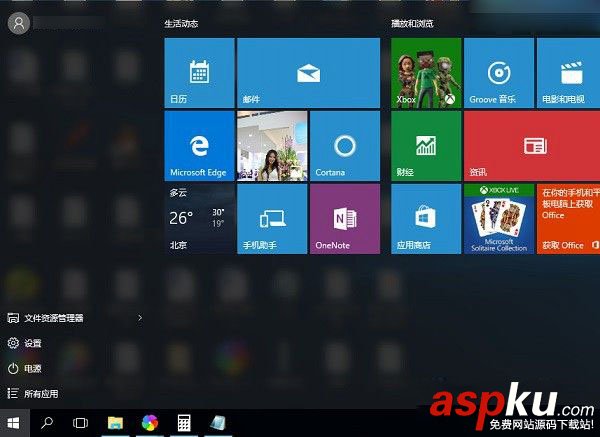This screenshot has width=600, height=437.
Task: Open Task View on the taskbar
Action: click(x=80, y=423)
